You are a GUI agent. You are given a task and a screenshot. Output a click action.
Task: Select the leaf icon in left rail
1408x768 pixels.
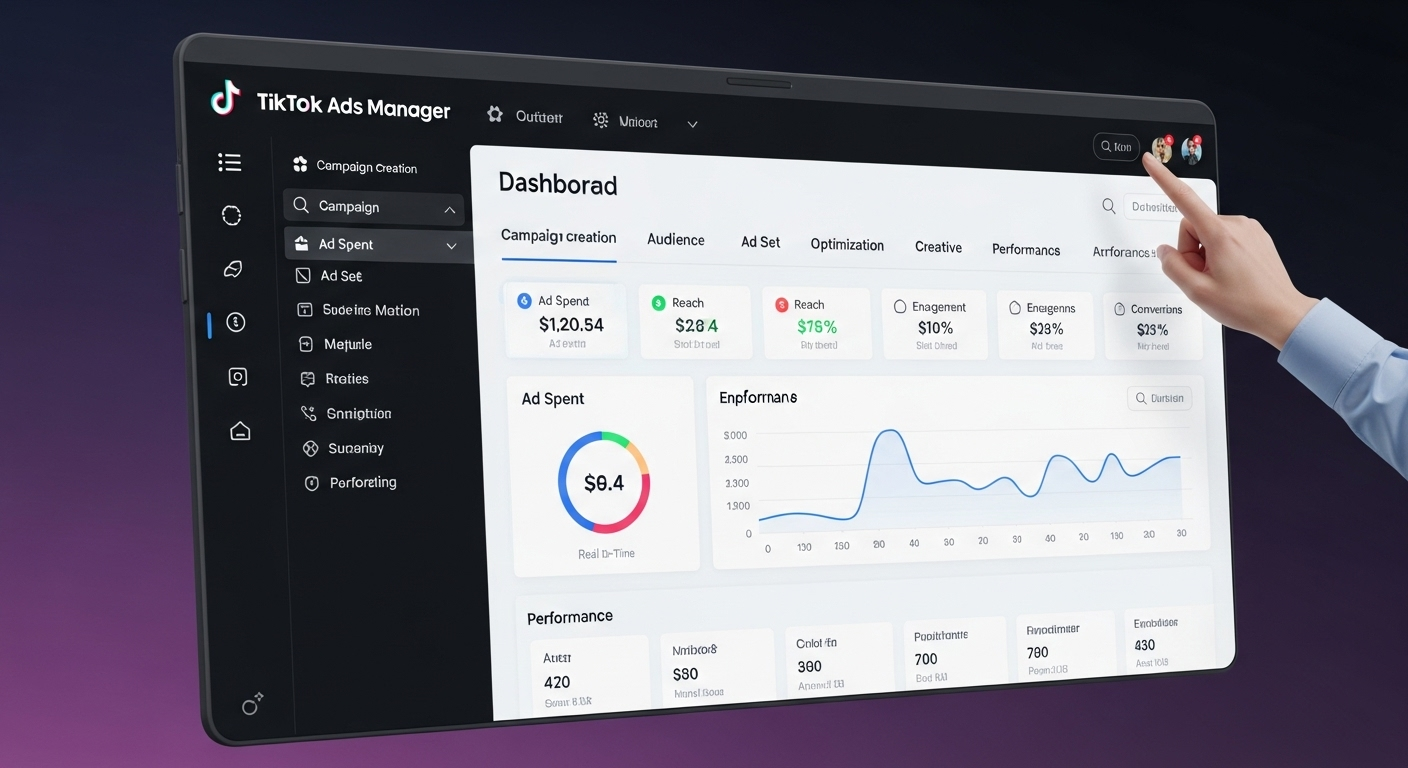tap(233, 268)
